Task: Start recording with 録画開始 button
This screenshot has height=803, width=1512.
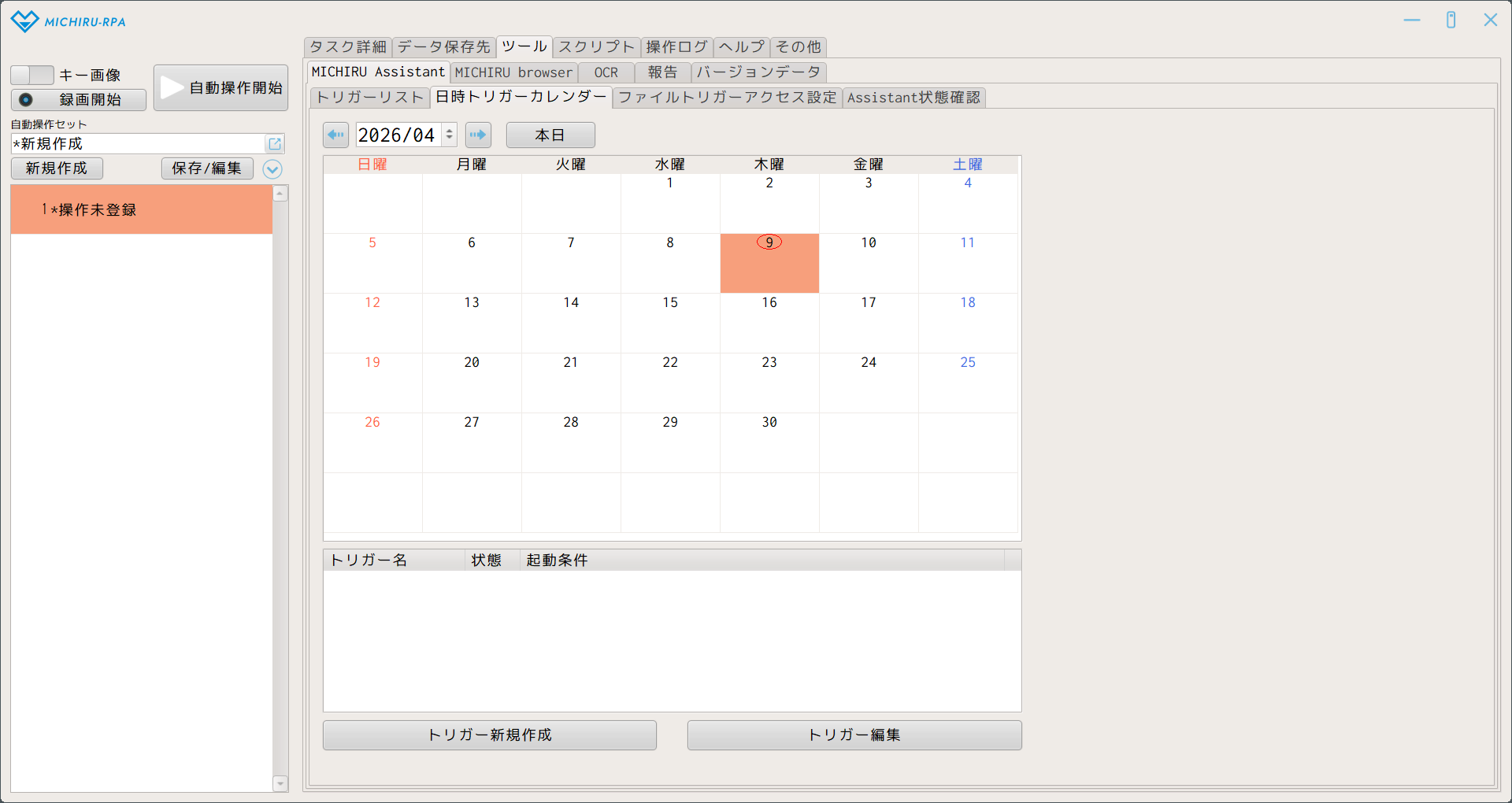Action: tap(79, 100)
